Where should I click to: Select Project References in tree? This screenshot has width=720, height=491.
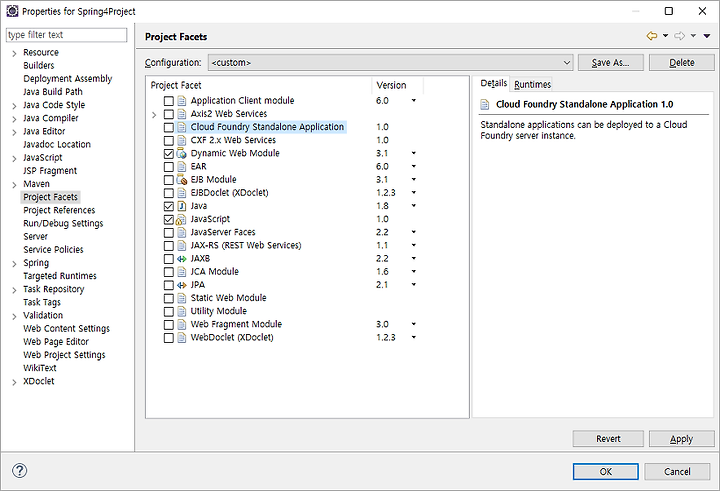(59, 210)
